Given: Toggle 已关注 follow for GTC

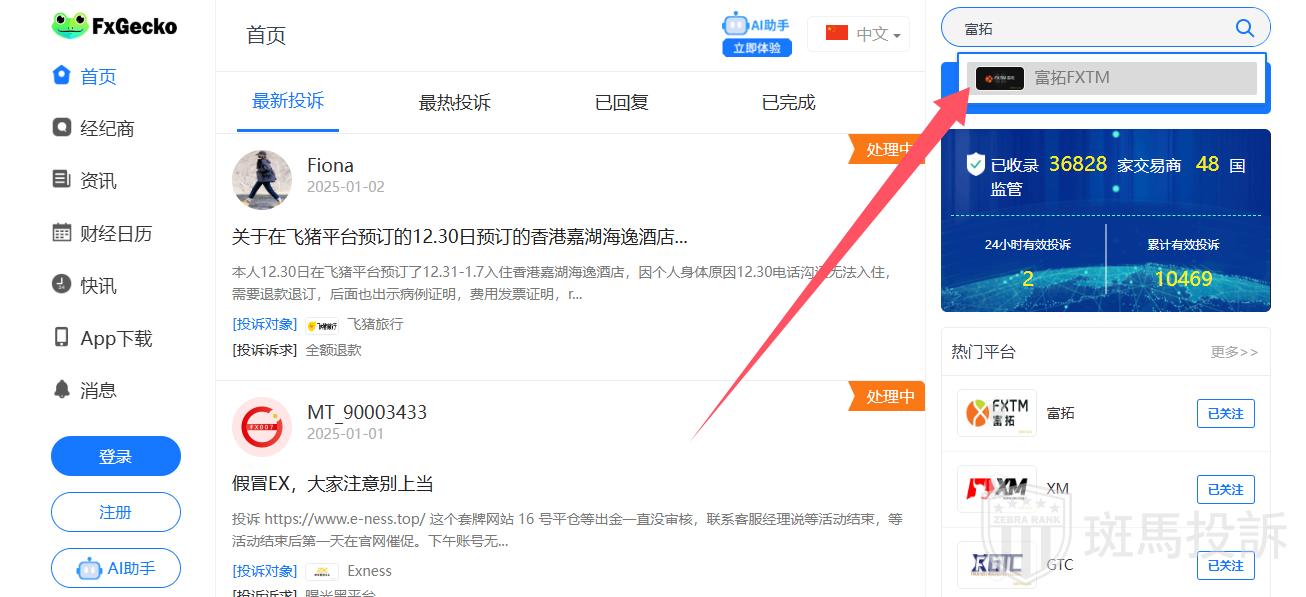Looking at the screenshot, I should [1225, 565].
